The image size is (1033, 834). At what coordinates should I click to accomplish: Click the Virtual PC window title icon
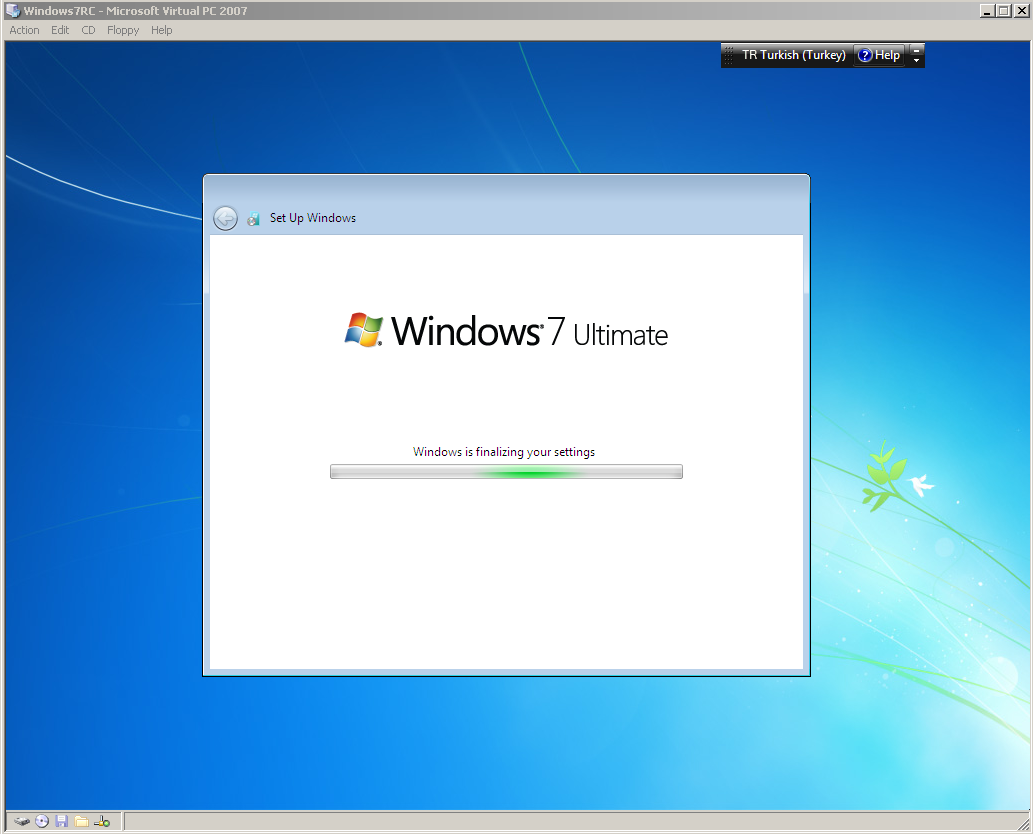point(13,11)
